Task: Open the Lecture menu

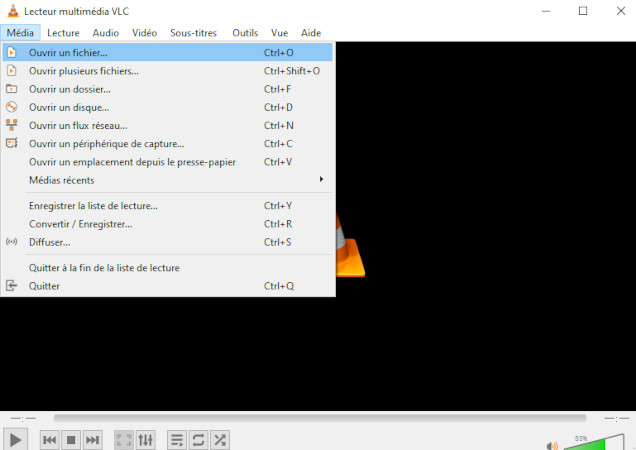Action: pyautogui.click(x=63, y=33)
